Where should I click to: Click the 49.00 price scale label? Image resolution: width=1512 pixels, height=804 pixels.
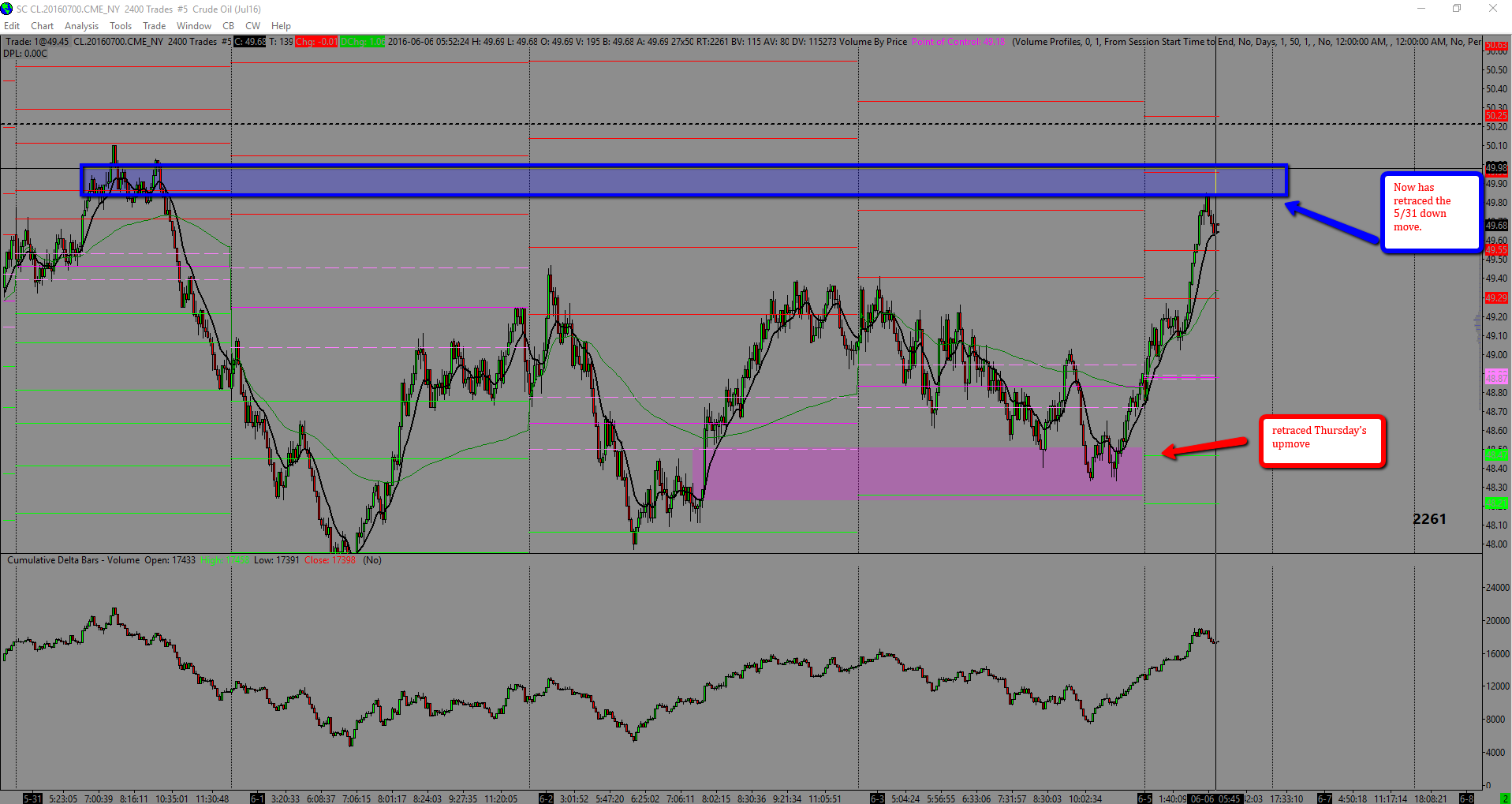pos(1496,355)
